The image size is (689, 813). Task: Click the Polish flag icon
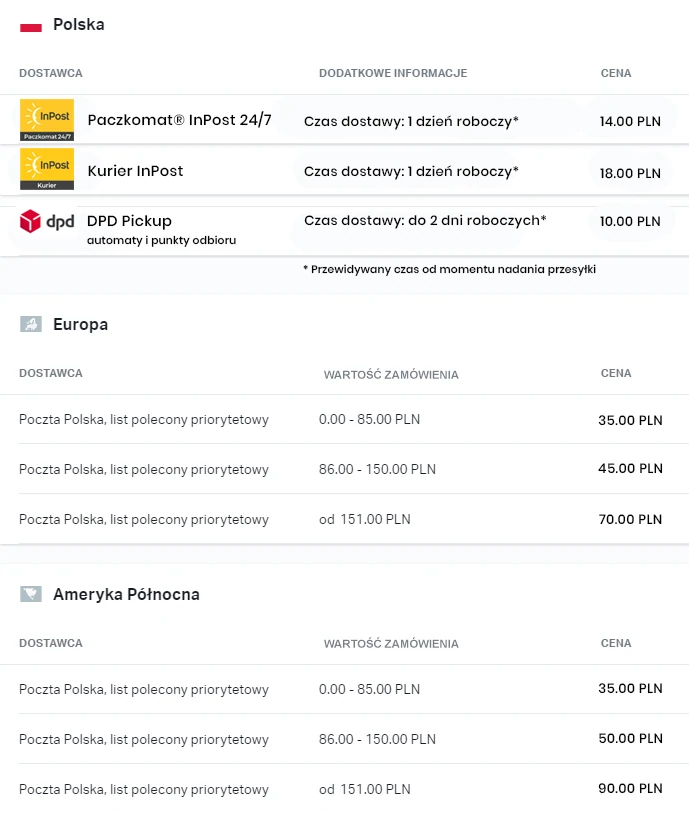point(30,26)
